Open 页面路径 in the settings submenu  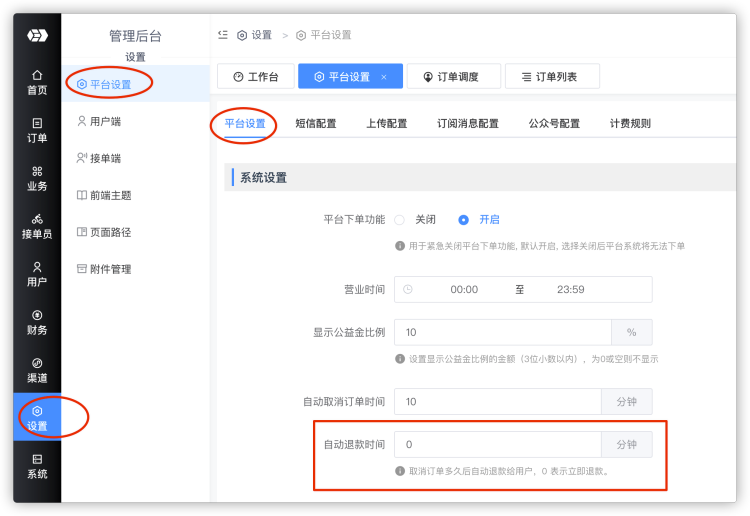click(x=135, y=232)
